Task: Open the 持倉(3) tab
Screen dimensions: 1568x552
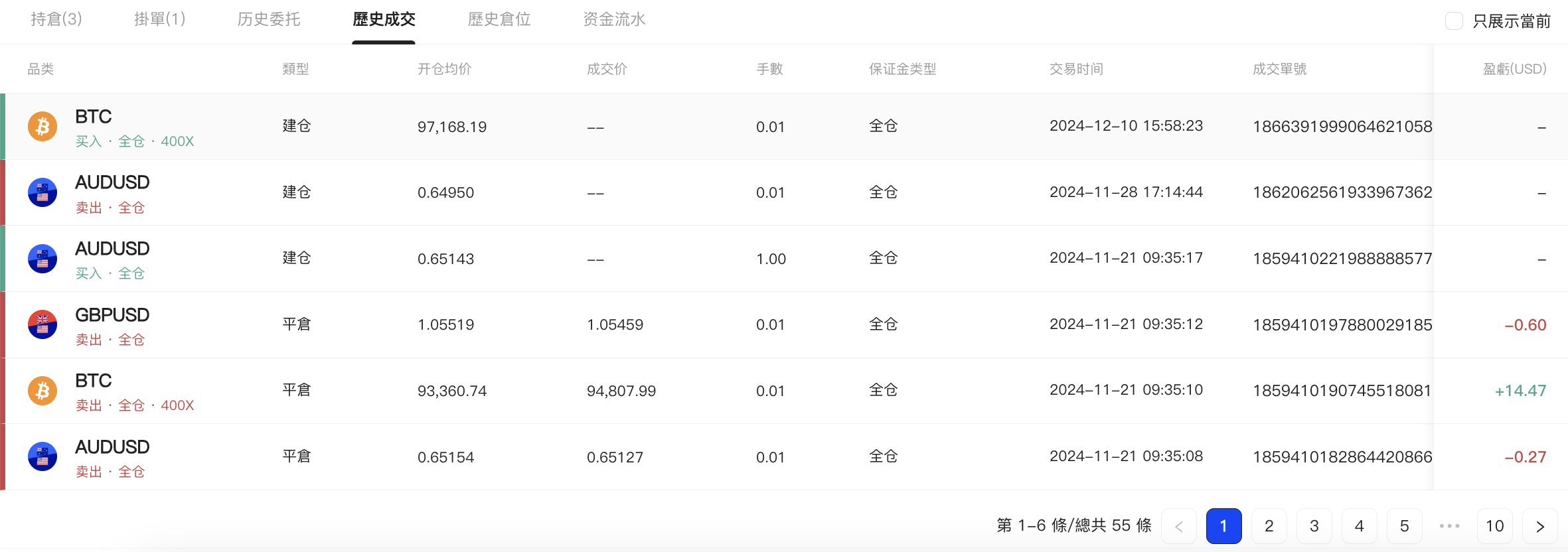Action: click(56, 19)
